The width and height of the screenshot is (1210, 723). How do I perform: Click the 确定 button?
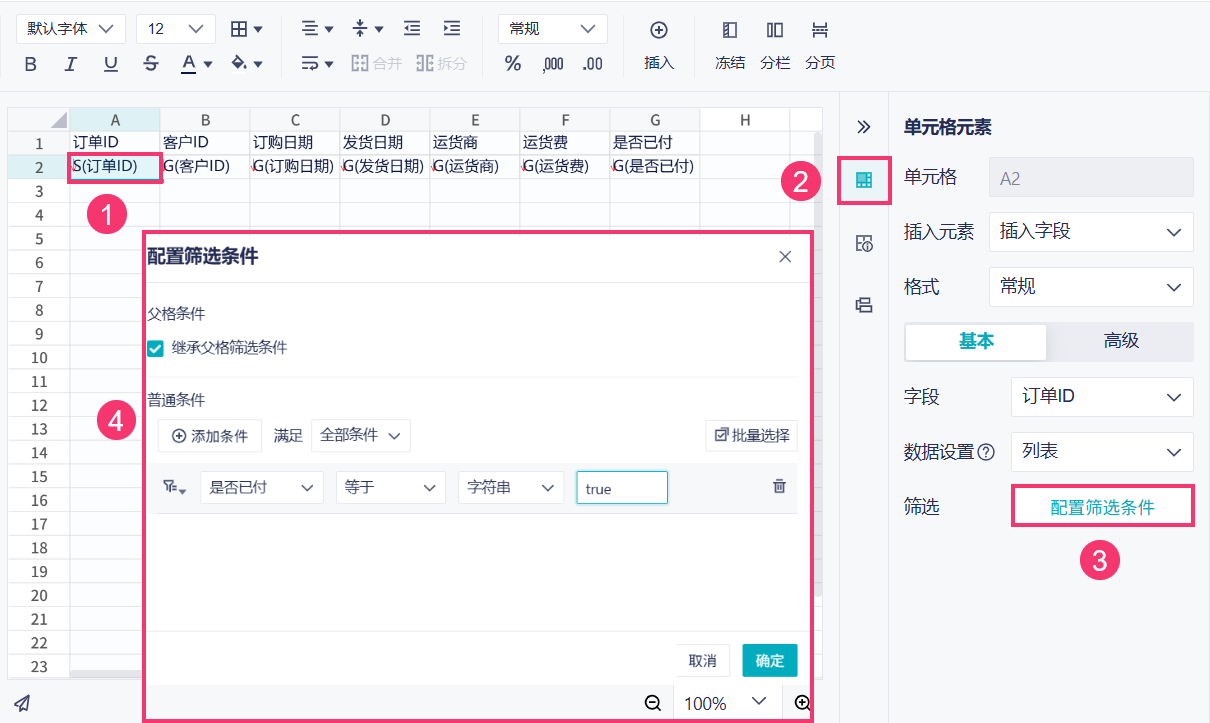pyautogui.click(x=770, y=661)
